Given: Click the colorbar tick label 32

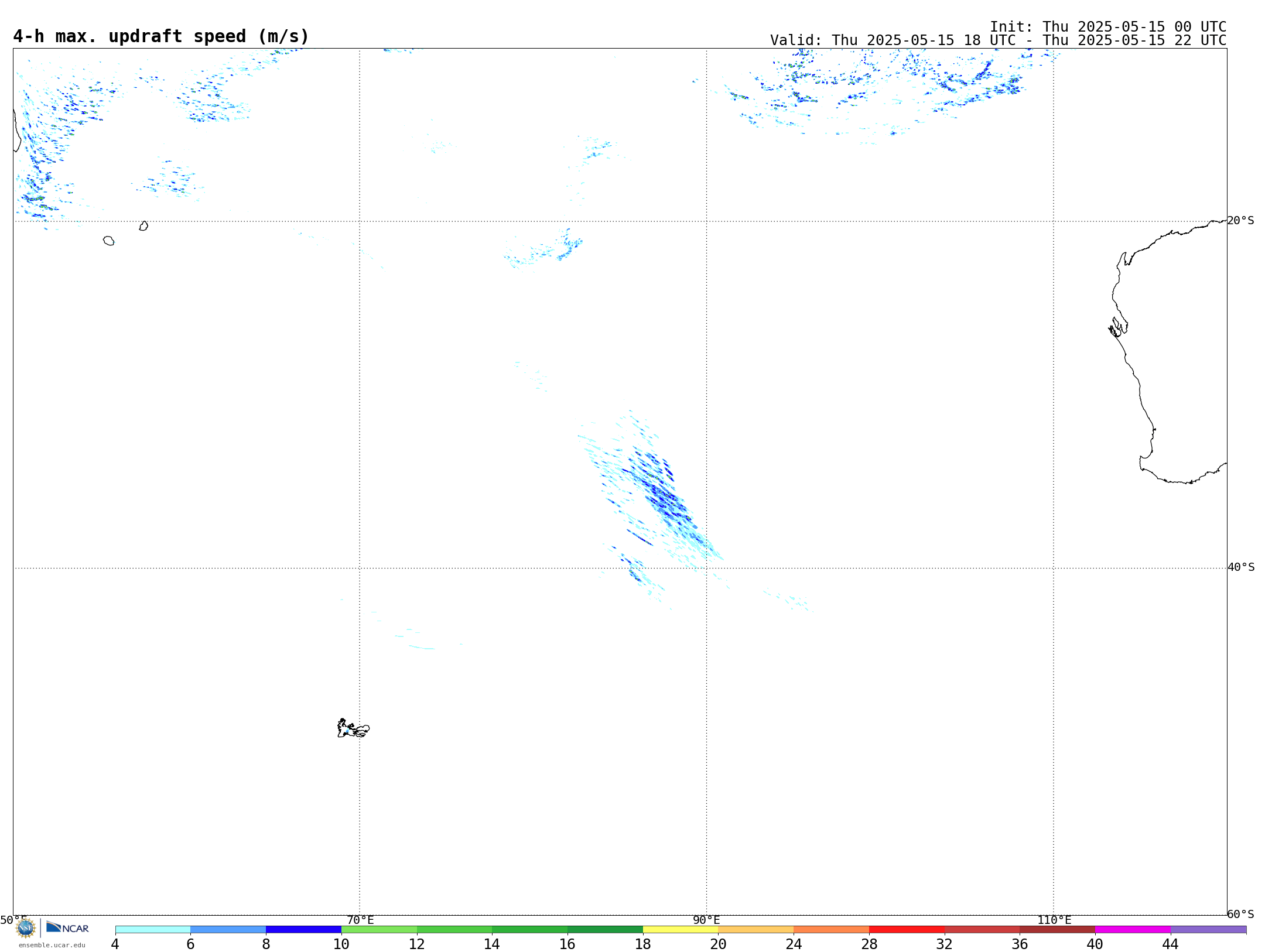Looking at the screenshot, I should [945, 944].
